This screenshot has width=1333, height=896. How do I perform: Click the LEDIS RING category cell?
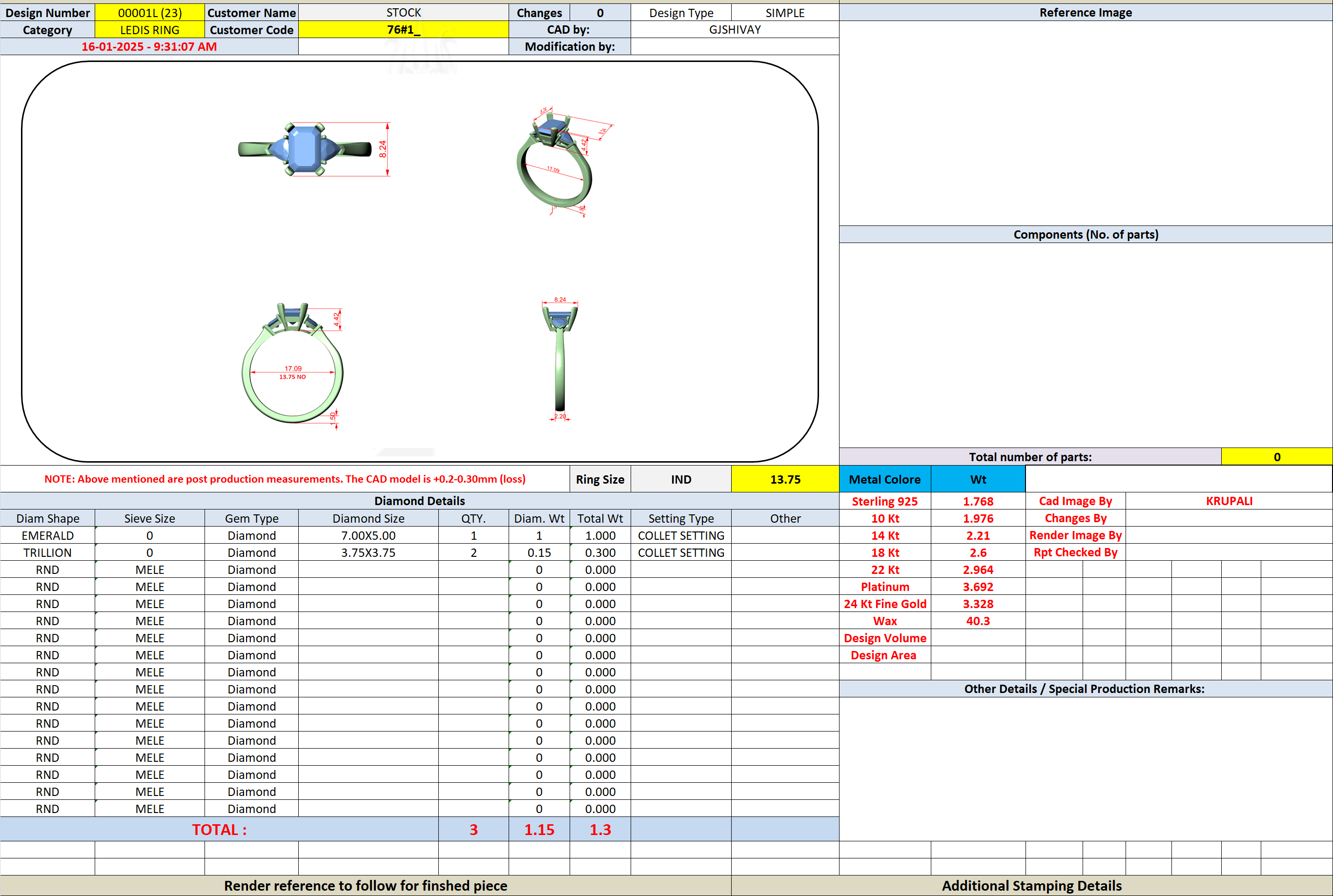tap(150, 30)
